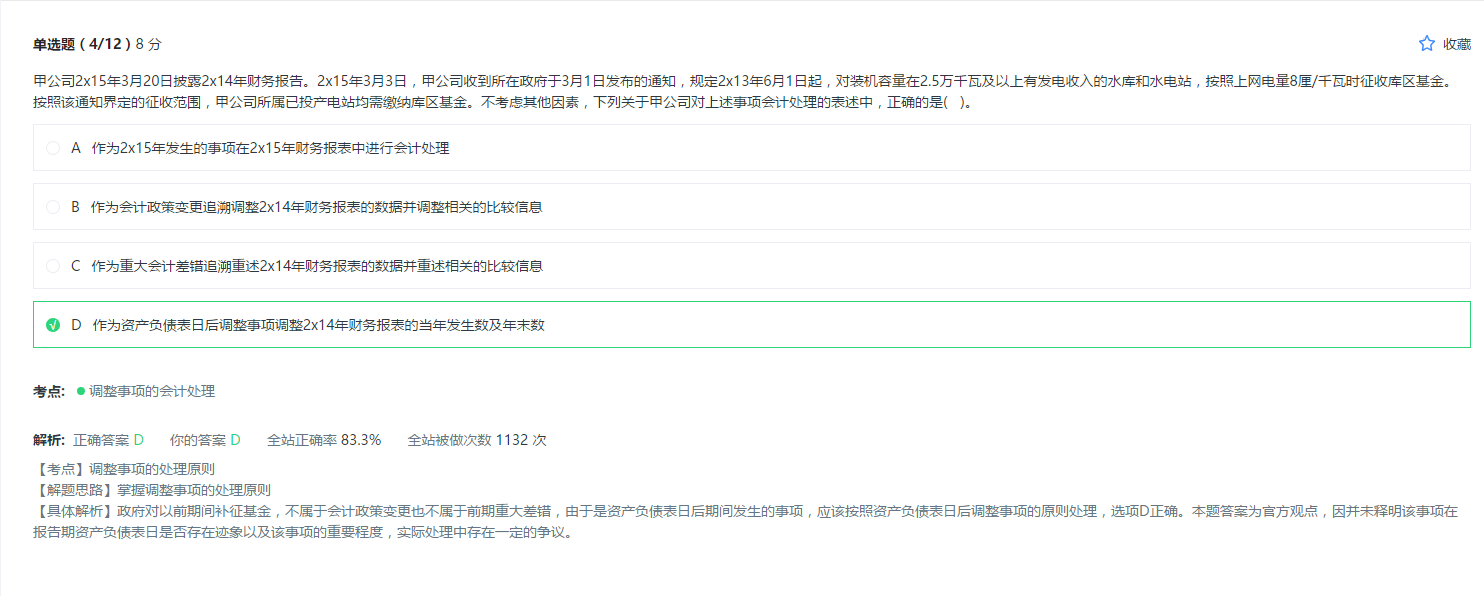Click the green checkmark on option D

pyautogui.click(x=53, y=325)
